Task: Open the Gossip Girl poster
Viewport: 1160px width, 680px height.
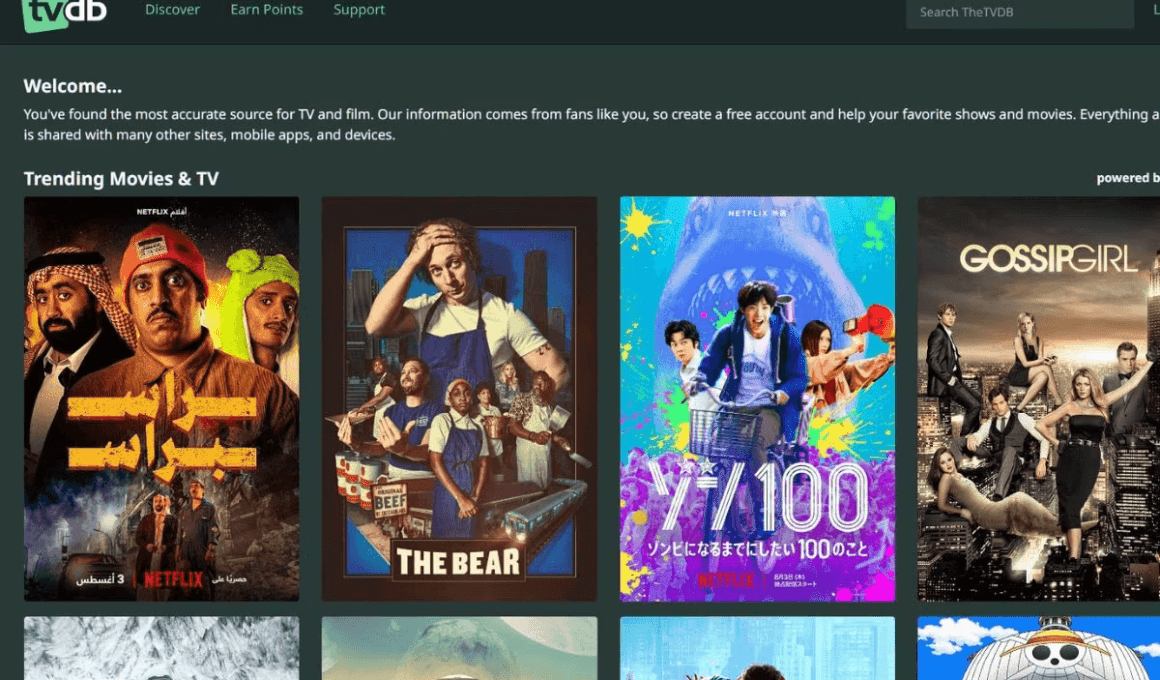Action: (1039, 398)
